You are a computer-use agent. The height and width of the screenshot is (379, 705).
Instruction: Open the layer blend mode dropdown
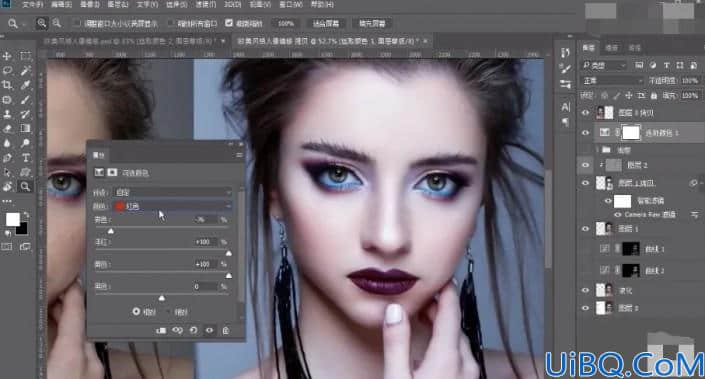(x=612, y=80)
